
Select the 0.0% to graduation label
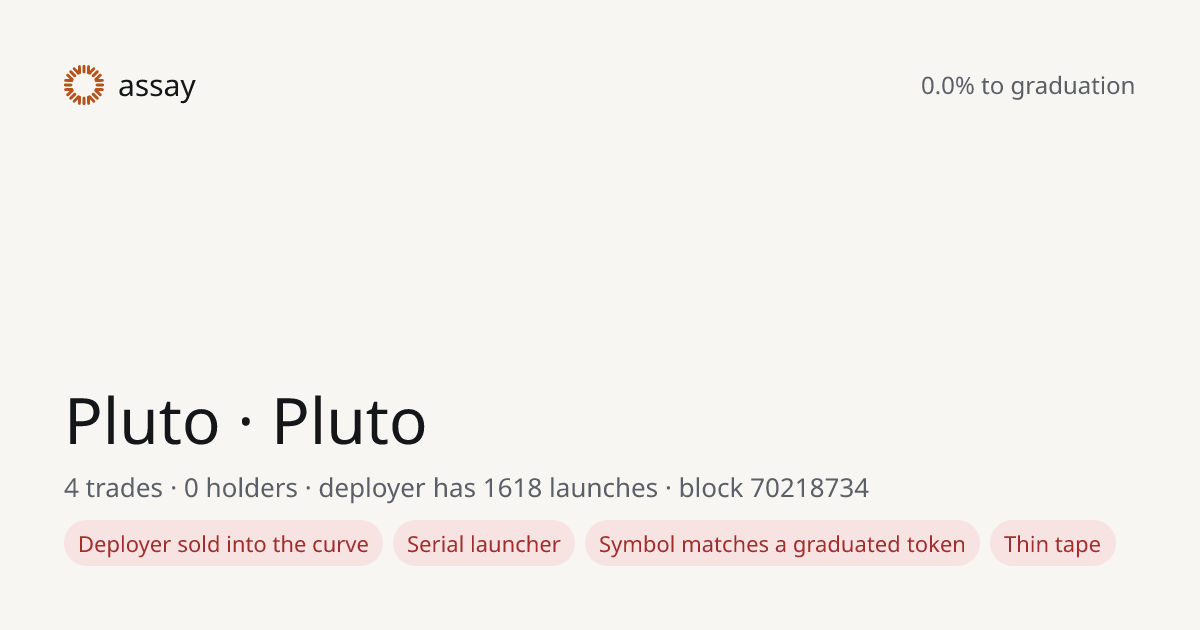(1028, 86)
